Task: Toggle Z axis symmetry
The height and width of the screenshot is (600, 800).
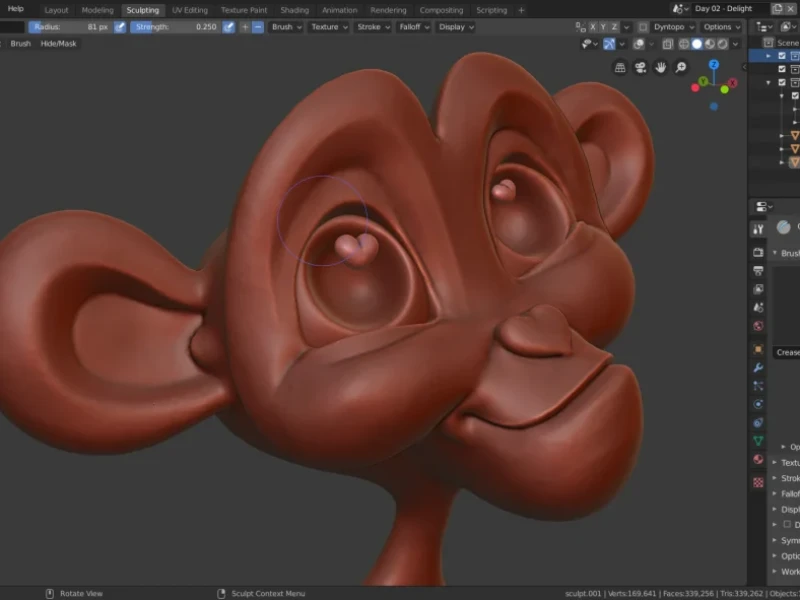Action: [x=614, y=27]
